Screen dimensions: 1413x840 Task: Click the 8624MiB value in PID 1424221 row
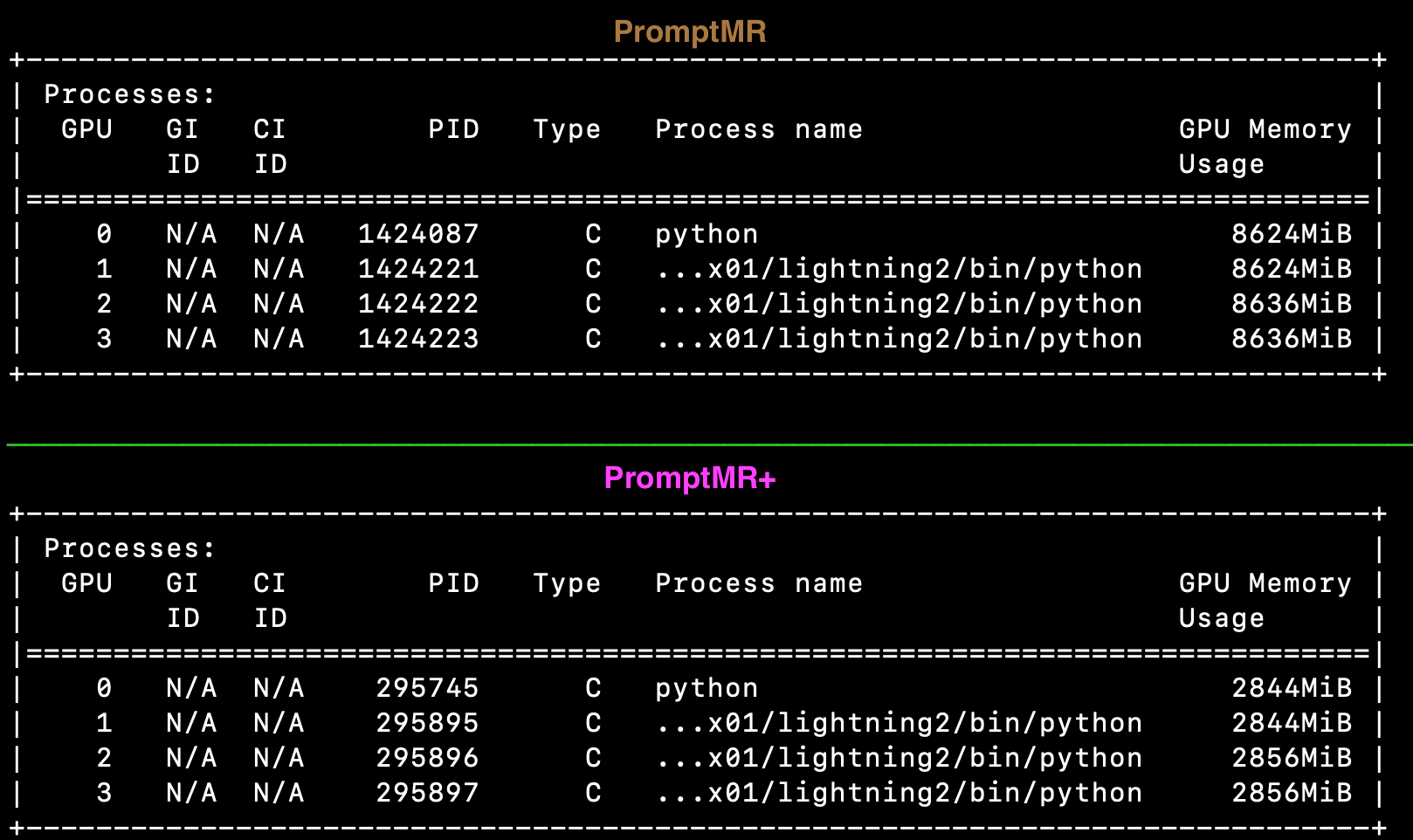click(1292, 269)
